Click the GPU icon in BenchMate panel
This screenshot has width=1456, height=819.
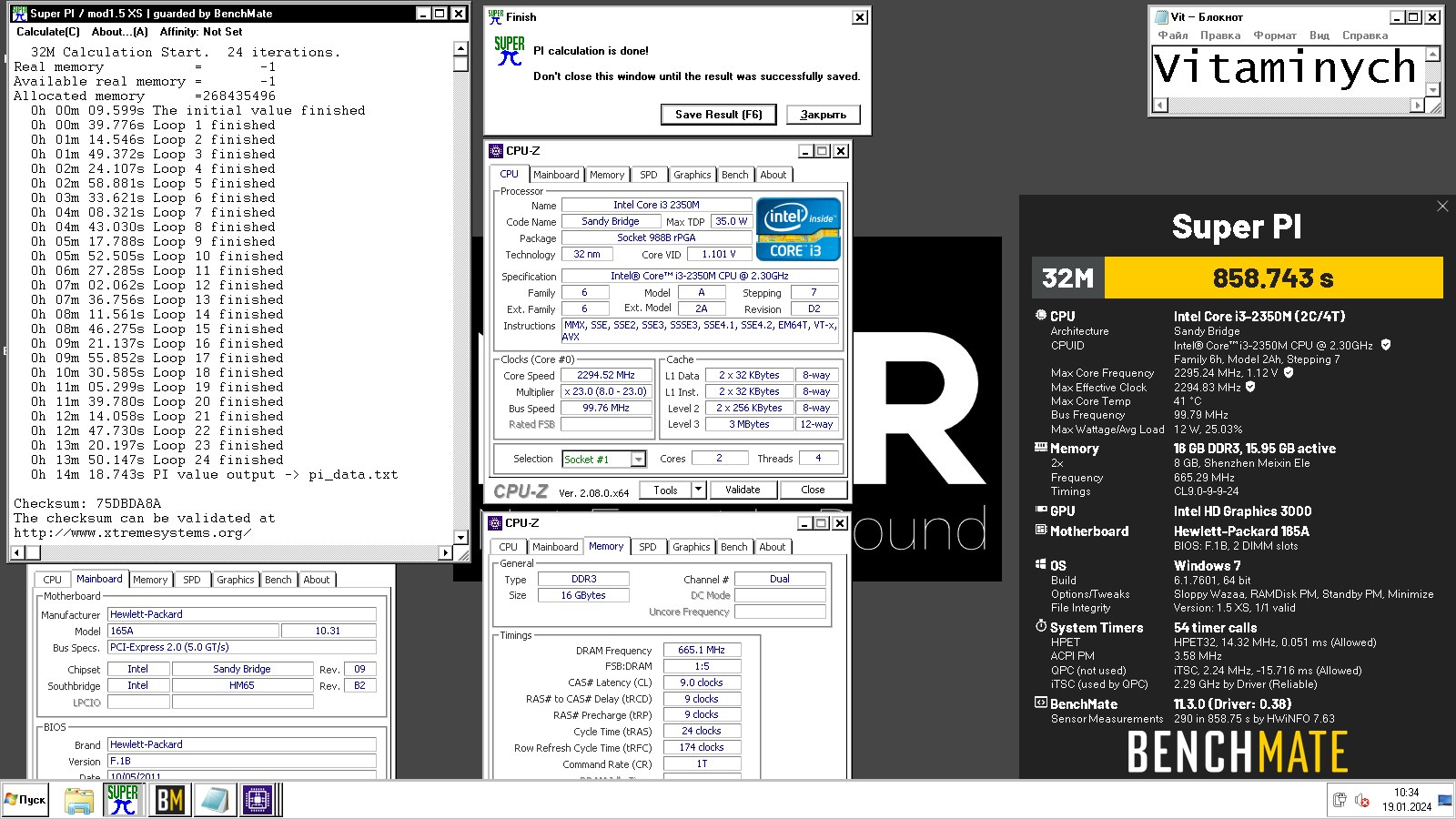pos(1041,510)
